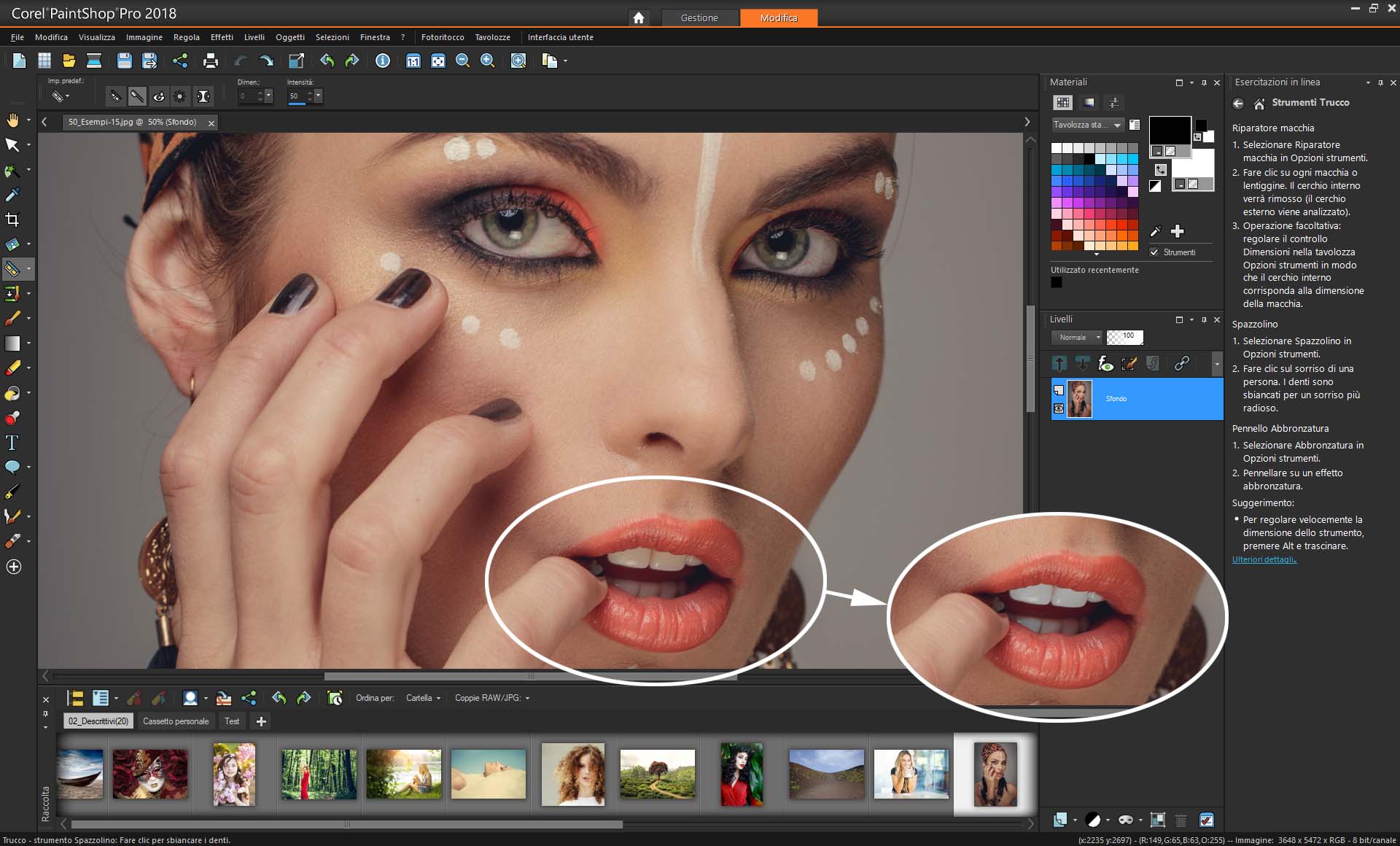The height and width of the screenshot is (846, 1400).
Task: Open the Effetti menu
Action: [222, 37]
